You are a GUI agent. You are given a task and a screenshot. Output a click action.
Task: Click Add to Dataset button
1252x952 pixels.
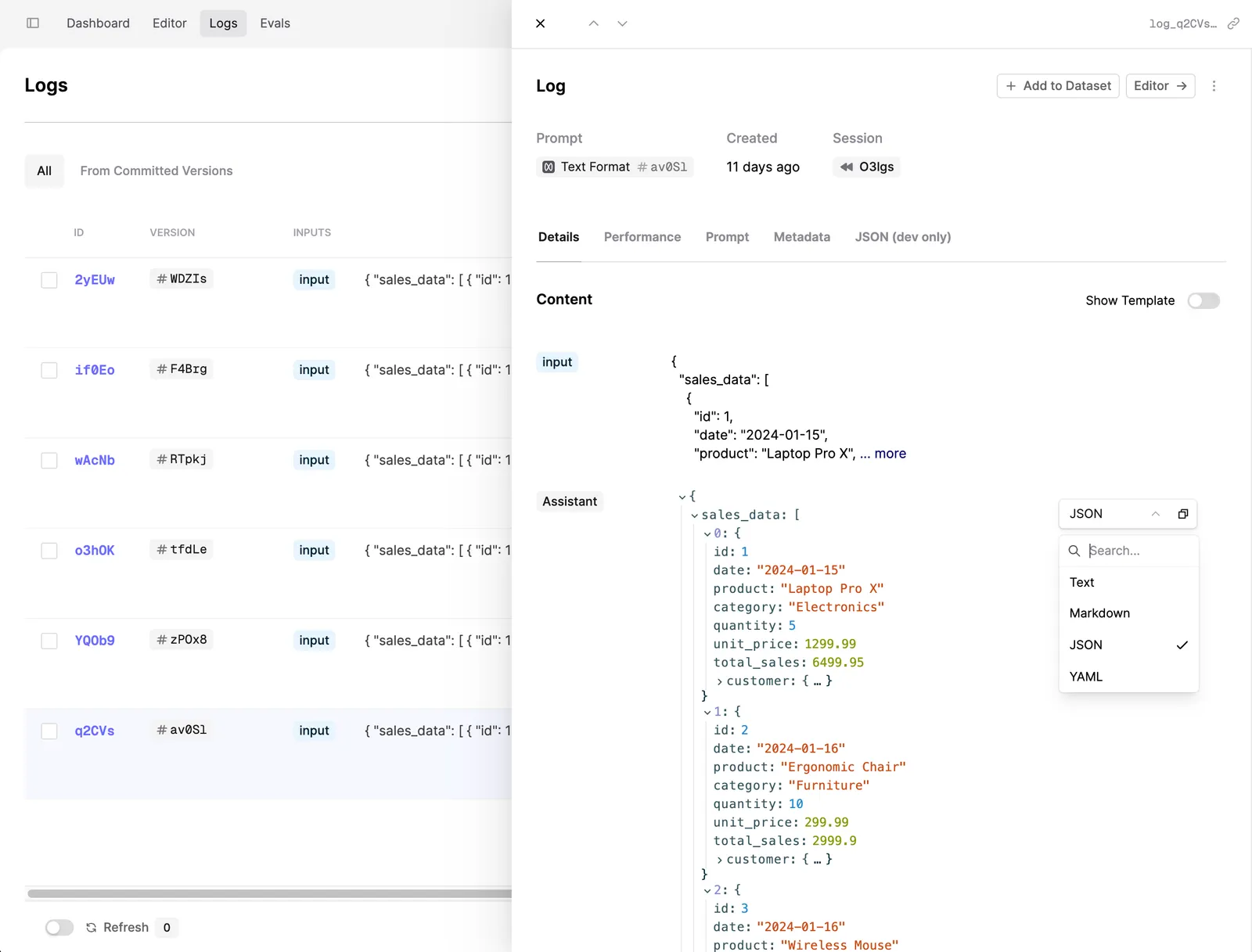[1058, 86]
